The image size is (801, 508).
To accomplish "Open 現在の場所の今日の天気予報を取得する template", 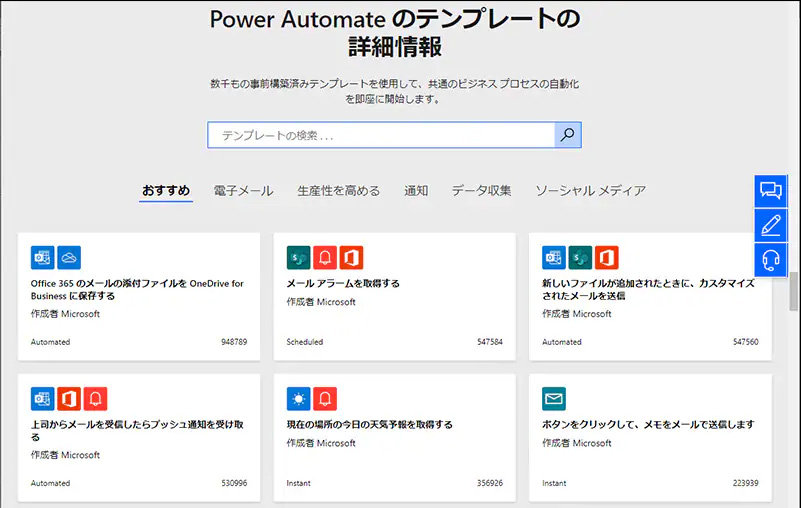I will tap(369, 424).
